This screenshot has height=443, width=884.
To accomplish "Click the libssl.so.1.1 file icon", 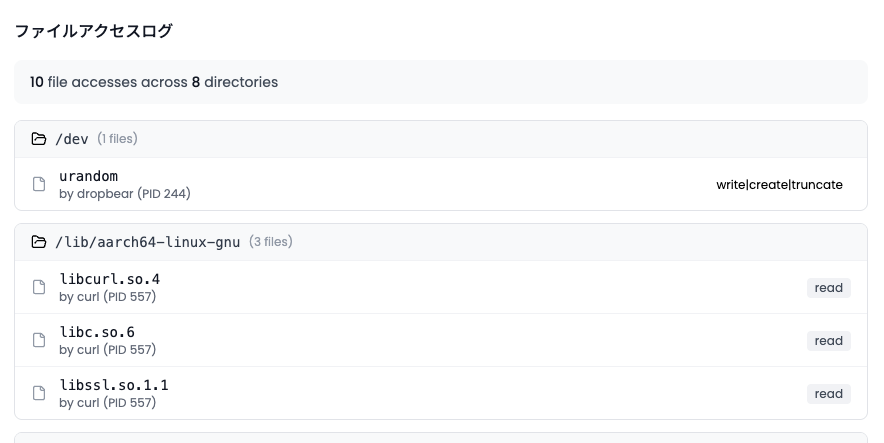I will pos(40,393).
